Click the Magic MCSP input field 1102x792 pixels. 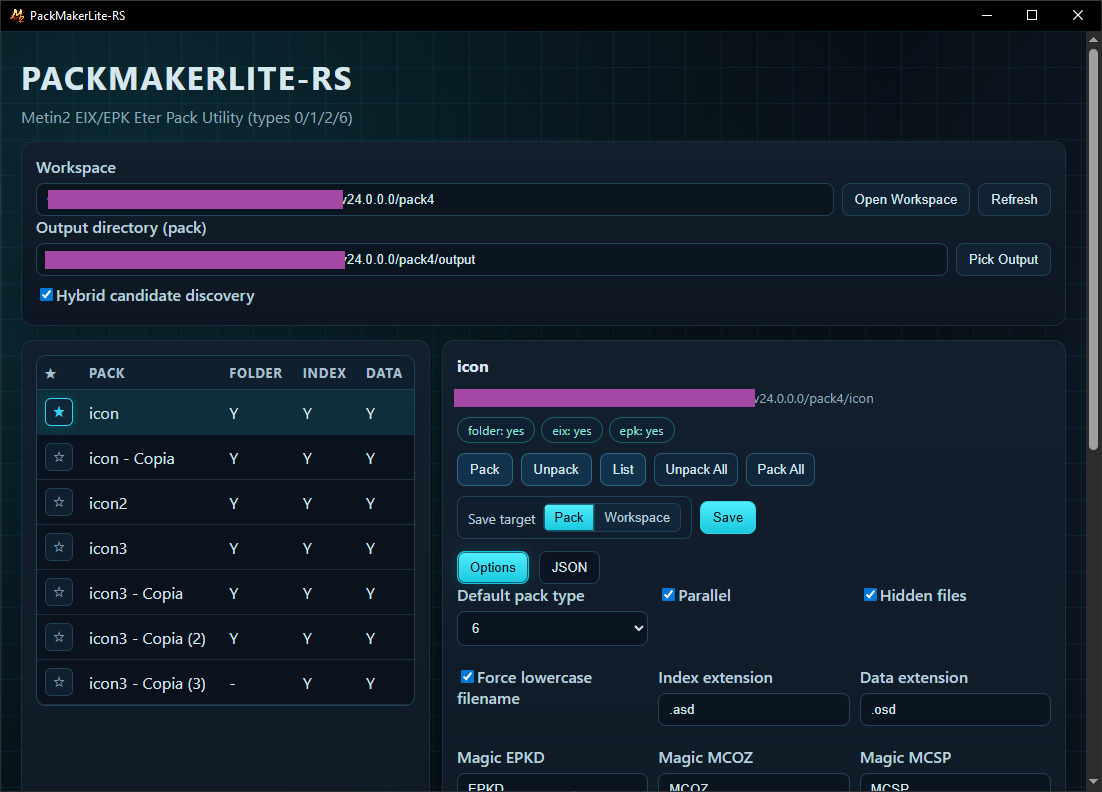[x=955, y=783]
